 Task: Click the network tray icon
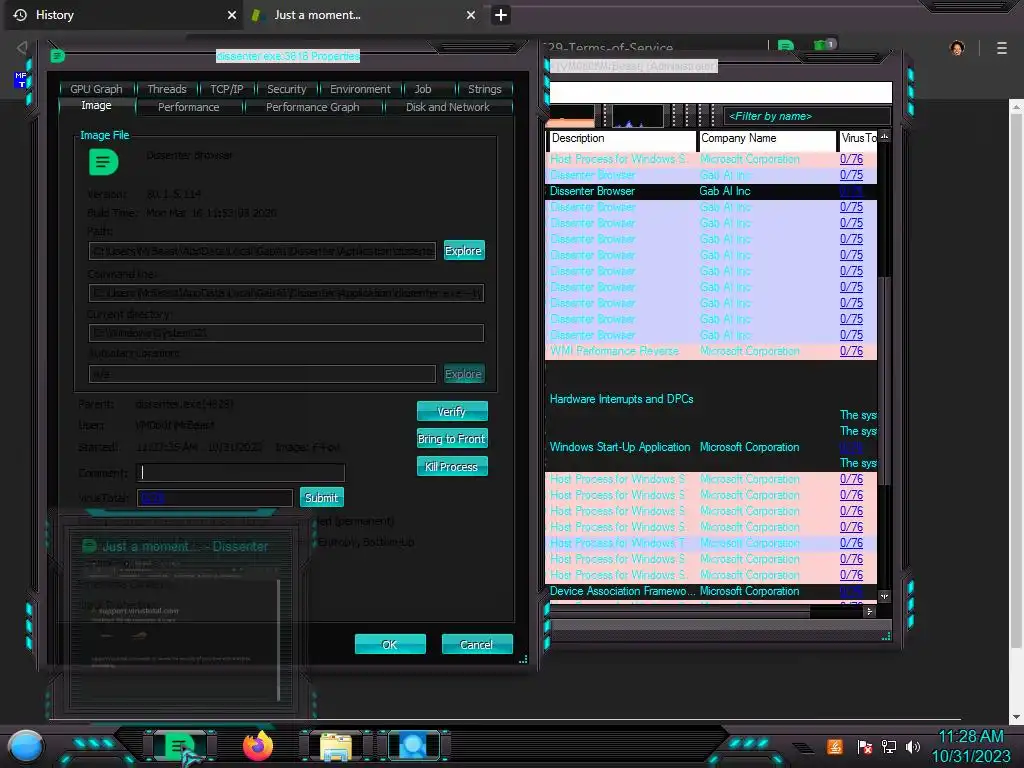click(x=889, y=746)
